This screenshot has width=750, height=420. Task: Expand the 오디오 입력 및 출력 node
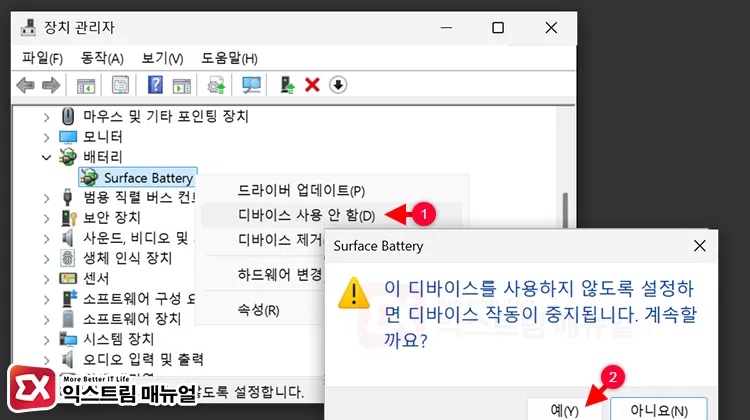click(x=46, y=360)
